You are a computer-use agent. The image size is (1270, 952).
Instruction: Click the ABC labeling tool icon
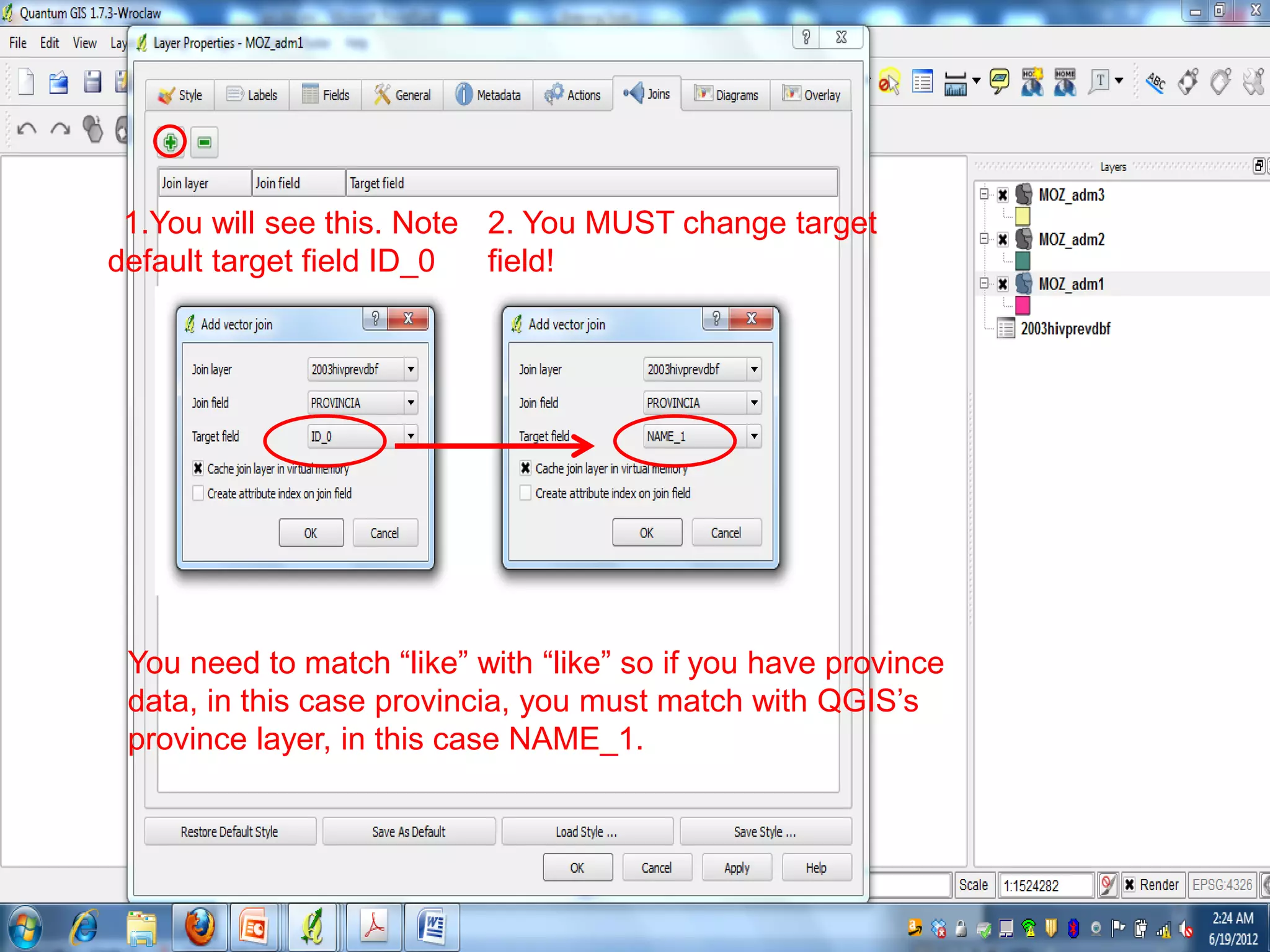point(1155,82)
